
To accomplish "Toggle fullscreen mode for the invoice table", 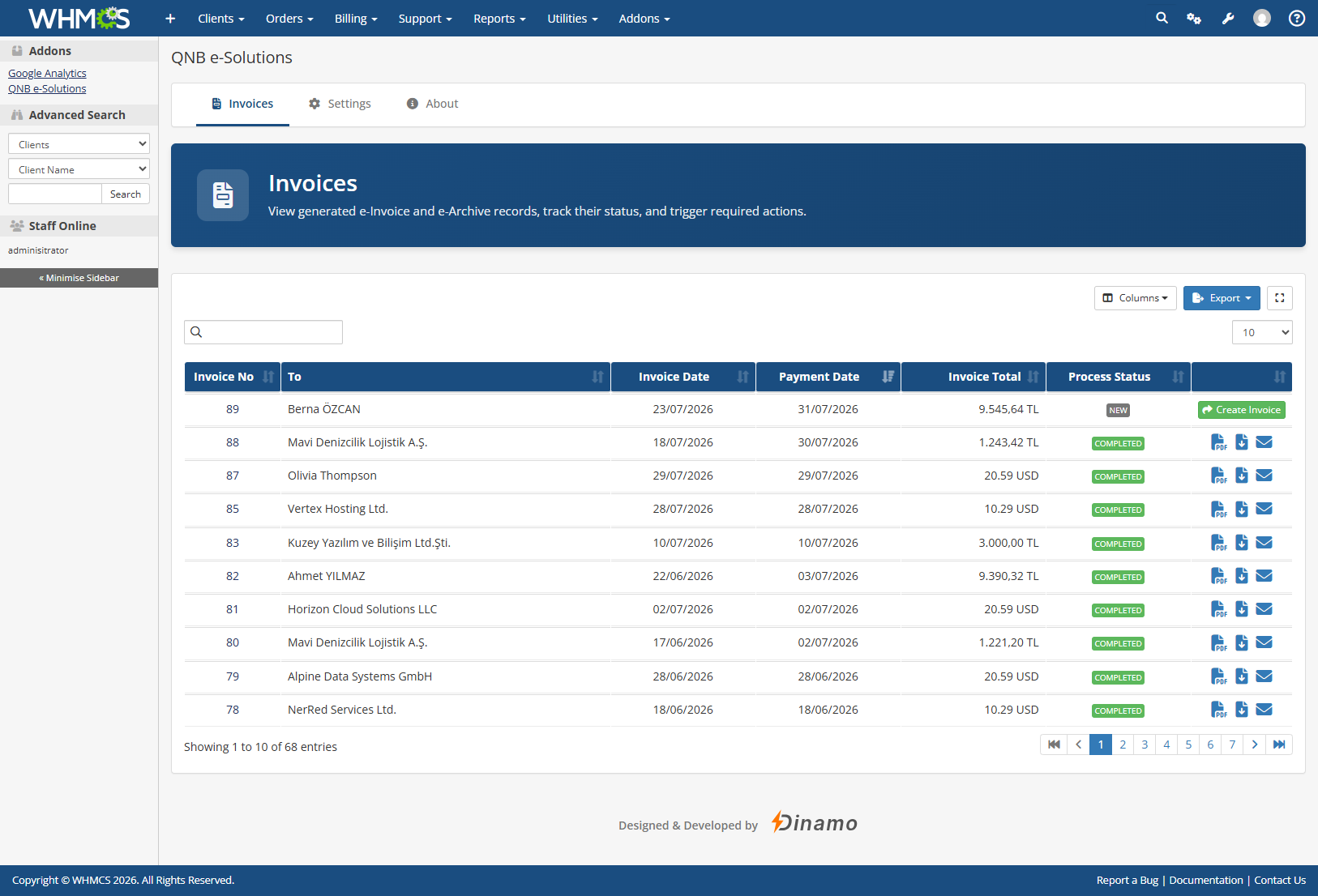I will pyautogui.click(x=1280, y=298).
